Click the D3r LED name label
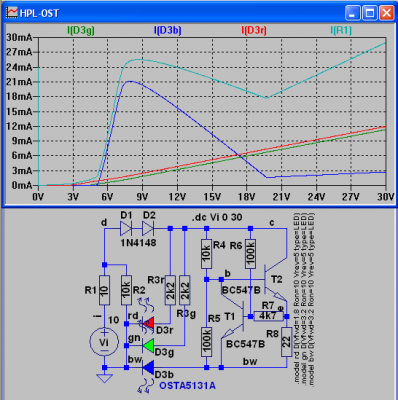Screen dimensions: 398x400 (165, 330)
